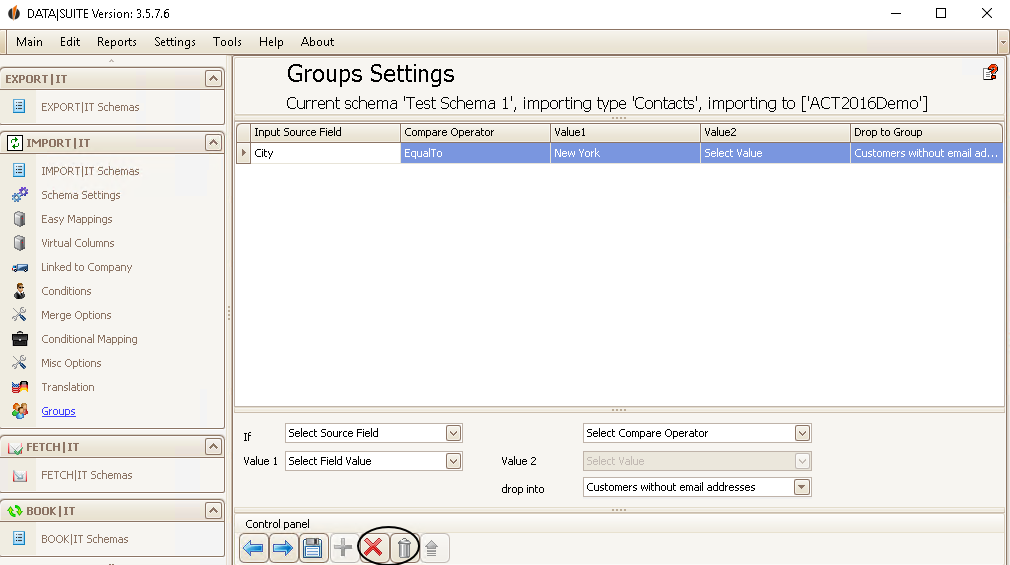The image size is (1010, 565).
Task: Open the Settings menu
Action: coord(175,42)
